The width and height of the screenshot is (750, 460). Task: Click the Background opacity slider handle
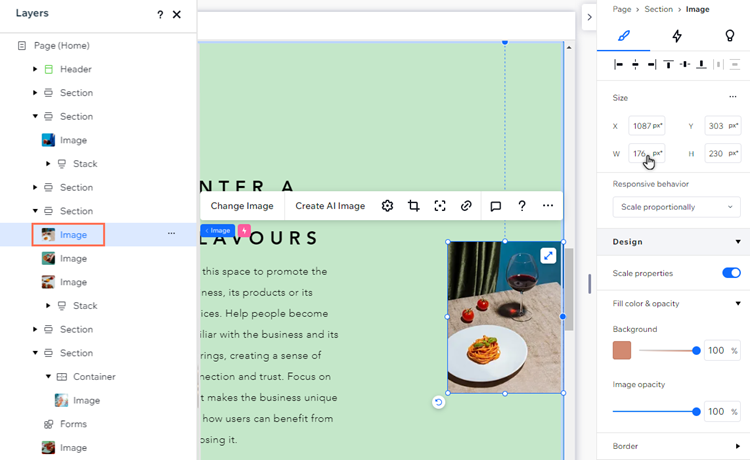[696, 350]
